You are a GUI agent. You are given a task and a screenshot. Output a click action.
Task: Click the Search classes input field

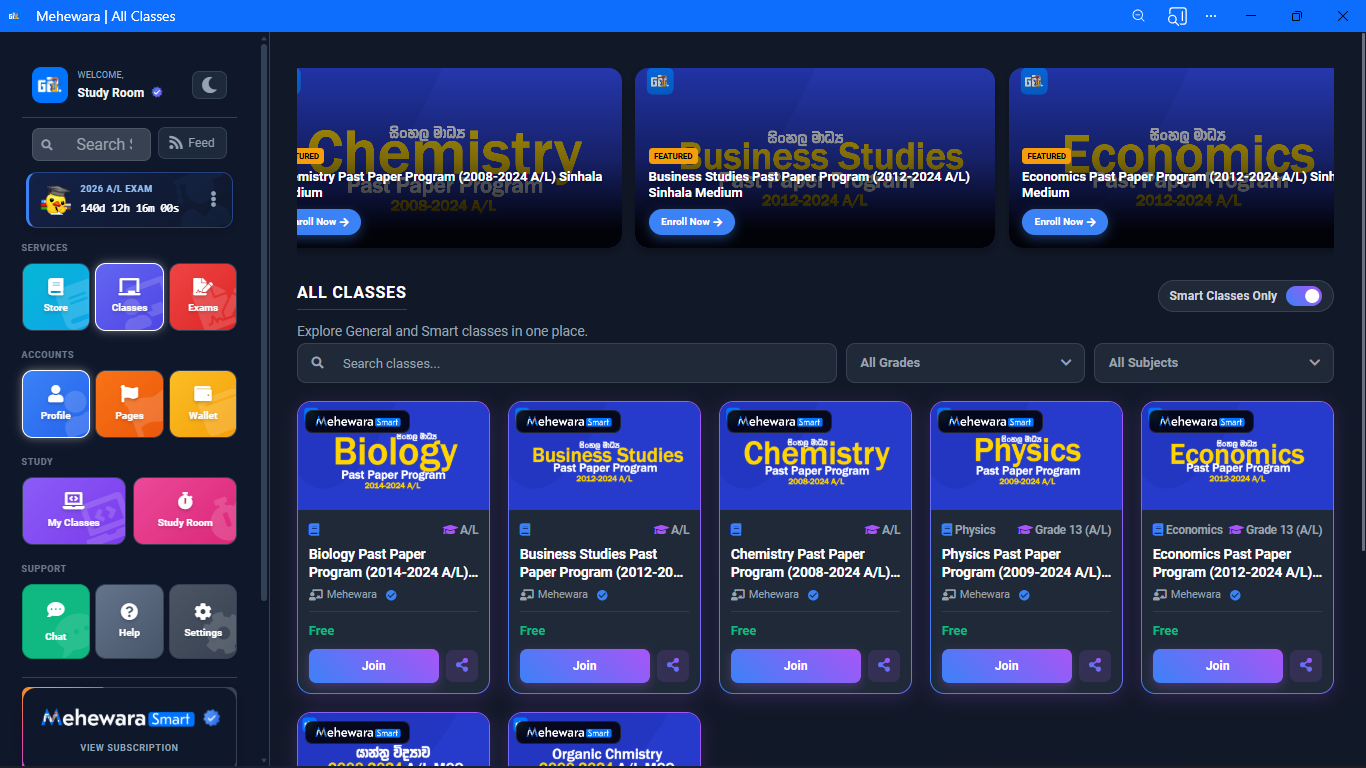pyautogui.click(x=567, y=363)
